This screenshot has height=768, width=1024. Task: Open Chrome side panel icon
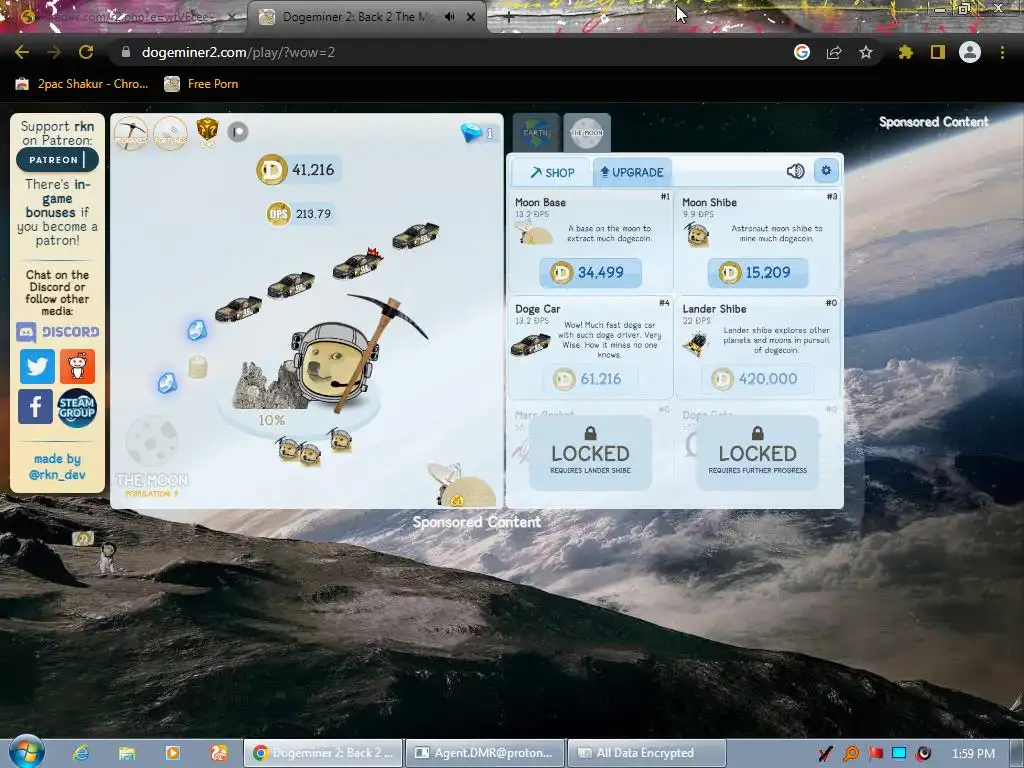(938, 52)
